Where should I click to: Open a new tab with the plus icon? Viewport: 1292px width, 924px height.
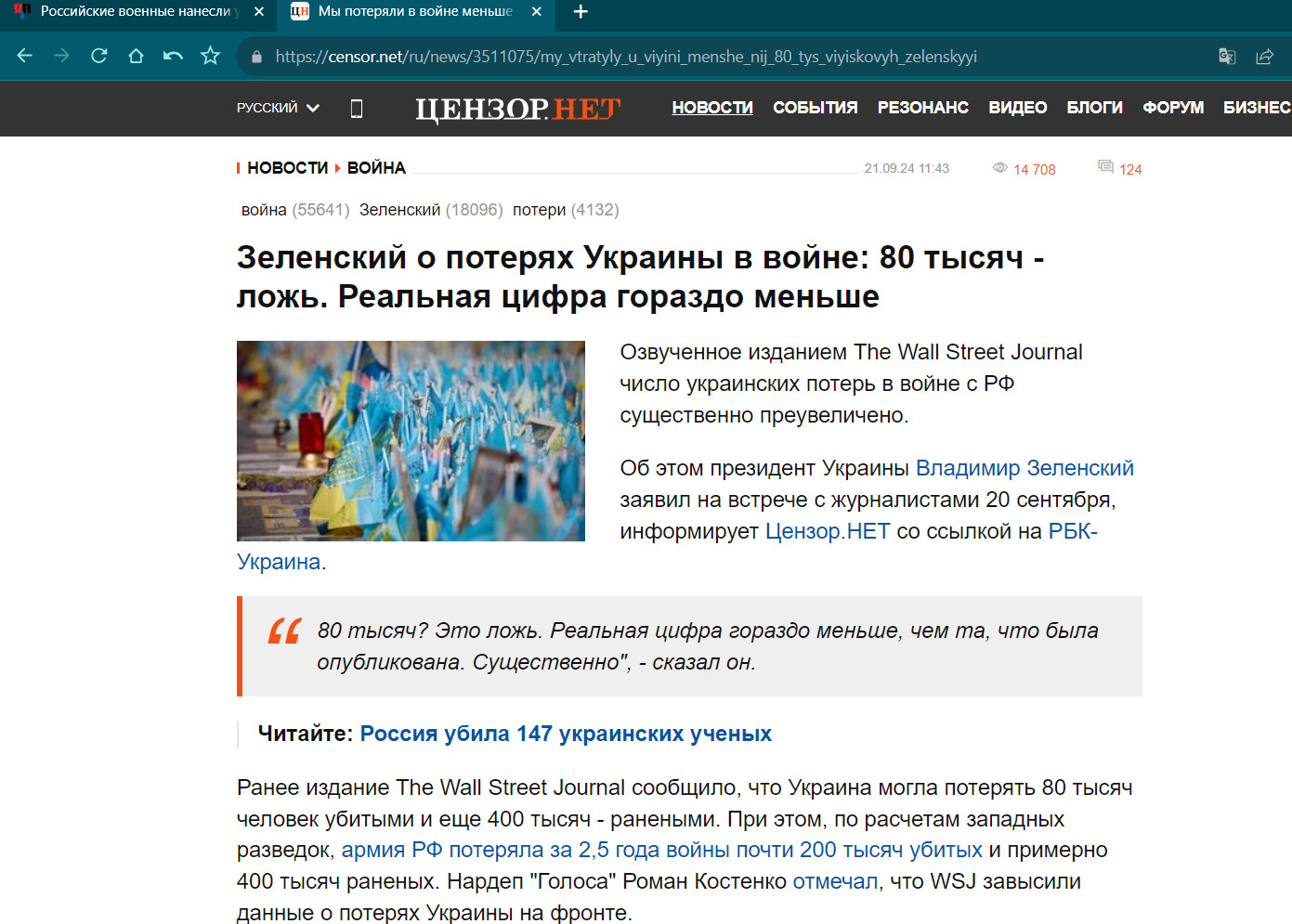[581, 11]
